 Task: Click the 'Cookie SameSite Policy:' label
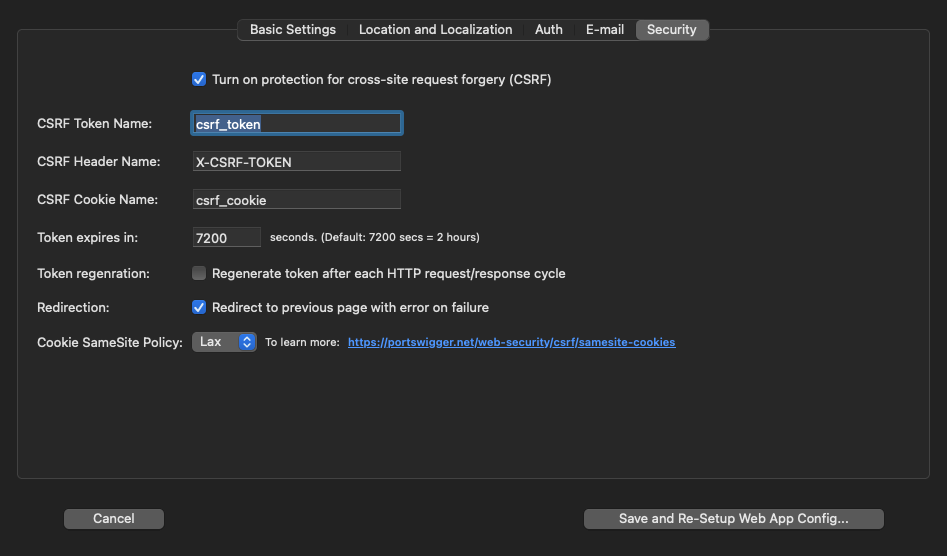[109, 342]
